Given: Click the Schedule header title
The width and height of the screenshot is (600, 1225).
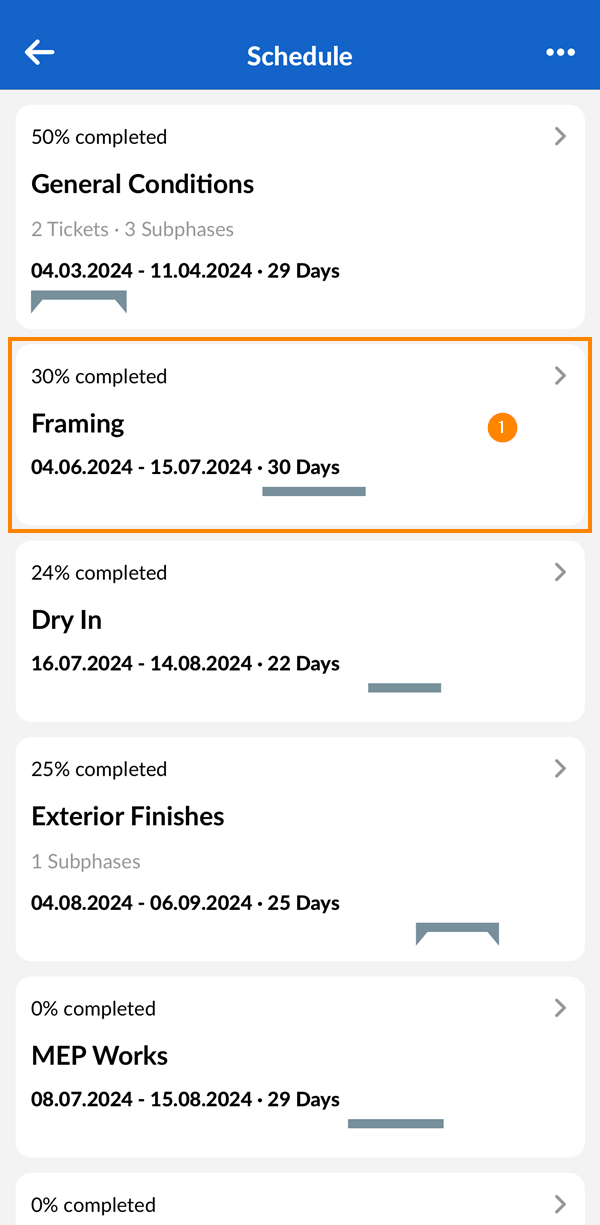Looking at the screenshot, I should pyautogui.click(x=300, y=56).
